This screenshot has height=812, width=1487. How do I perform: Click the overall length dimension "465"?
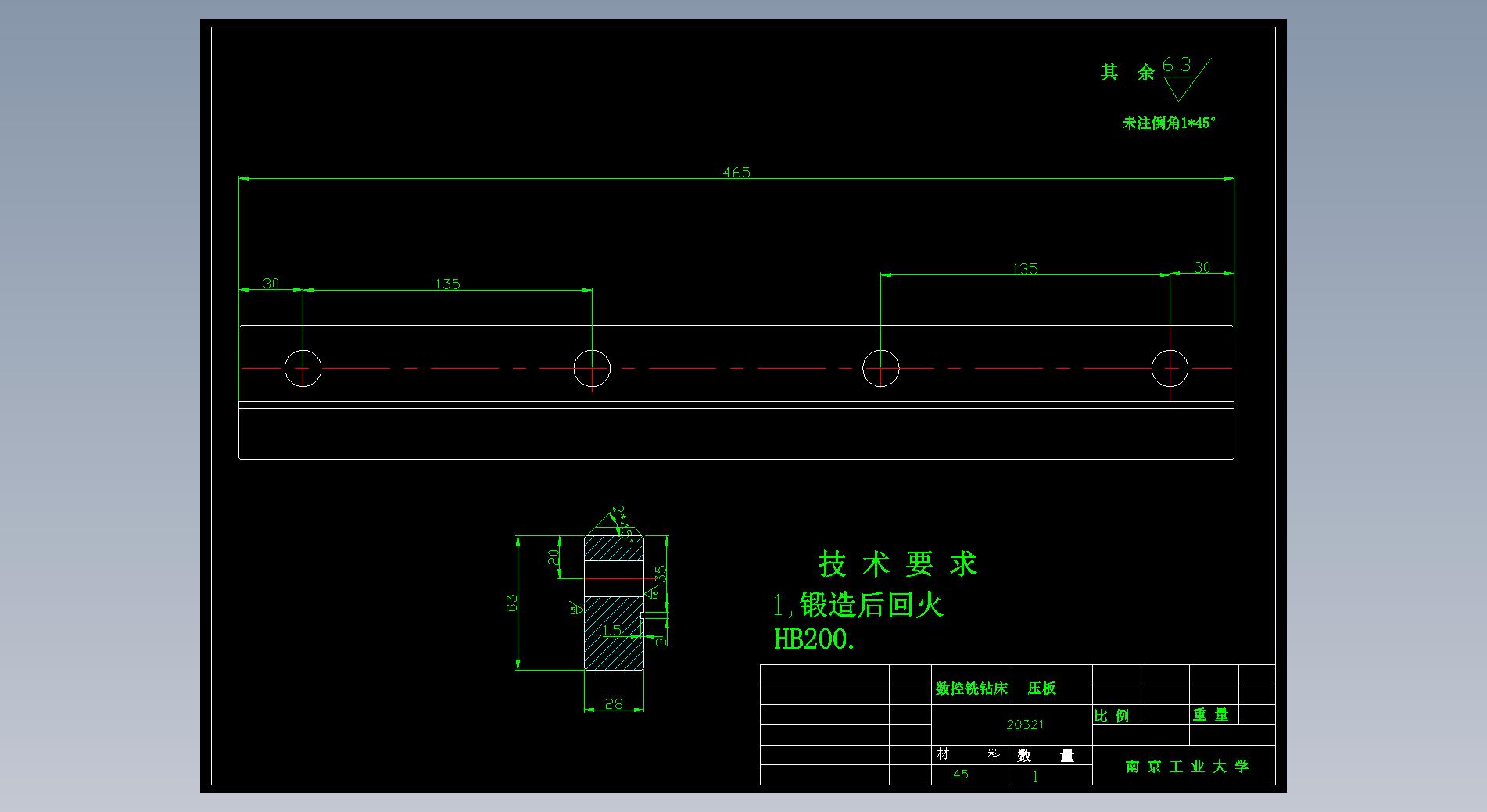click(x=736, y=172)
